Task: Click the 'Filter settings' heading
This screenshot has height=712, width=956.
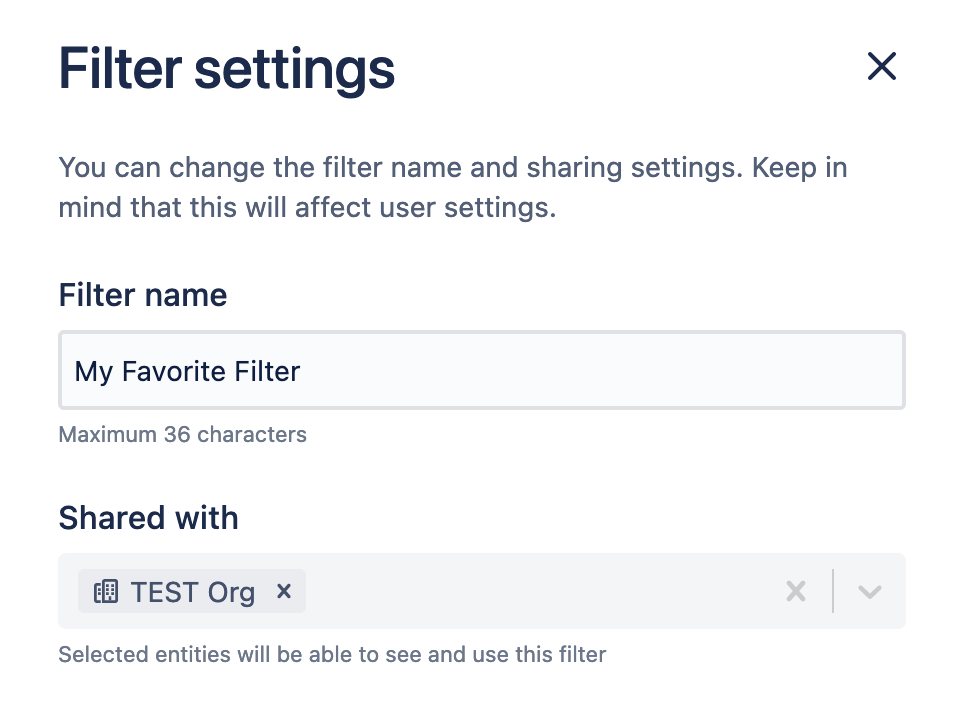Action: [227, 68]
